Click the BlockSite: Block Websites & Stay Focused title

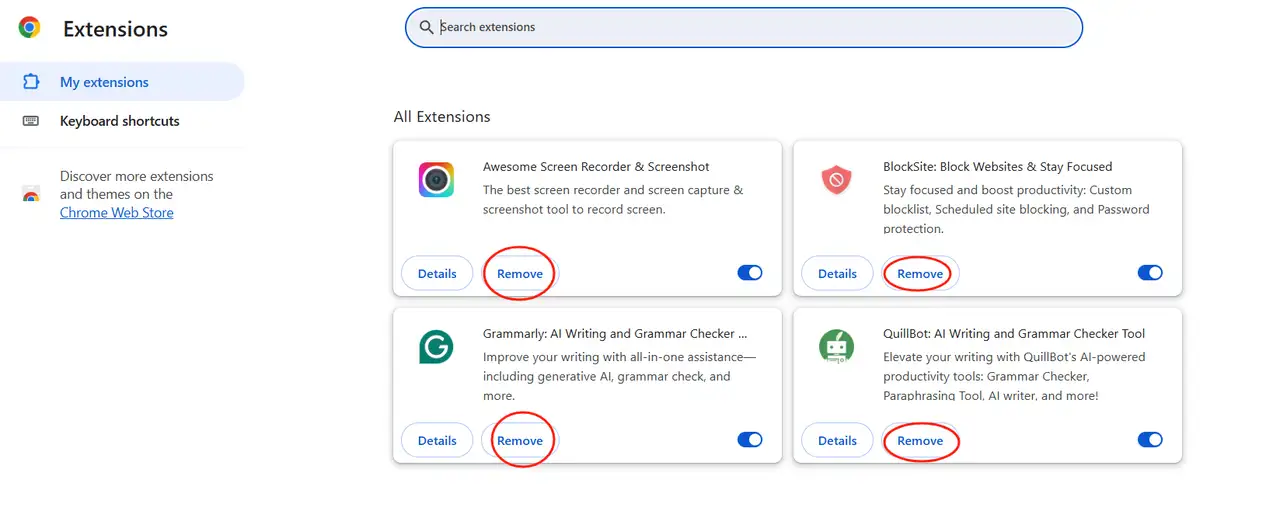pyautogui.click(x=998, y=167)
